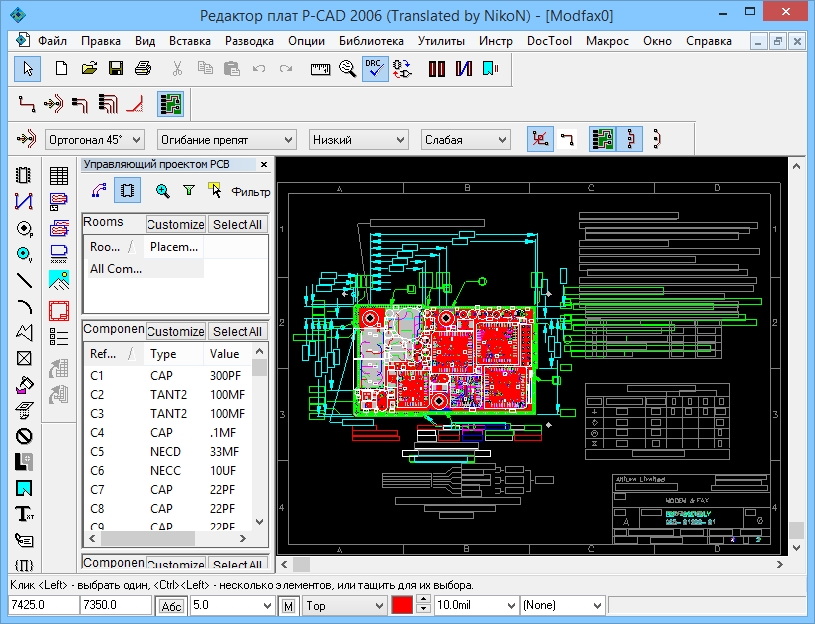Select the measure ruler tool
The height and width of the screenshot is (624, 815).
(320, 69)
